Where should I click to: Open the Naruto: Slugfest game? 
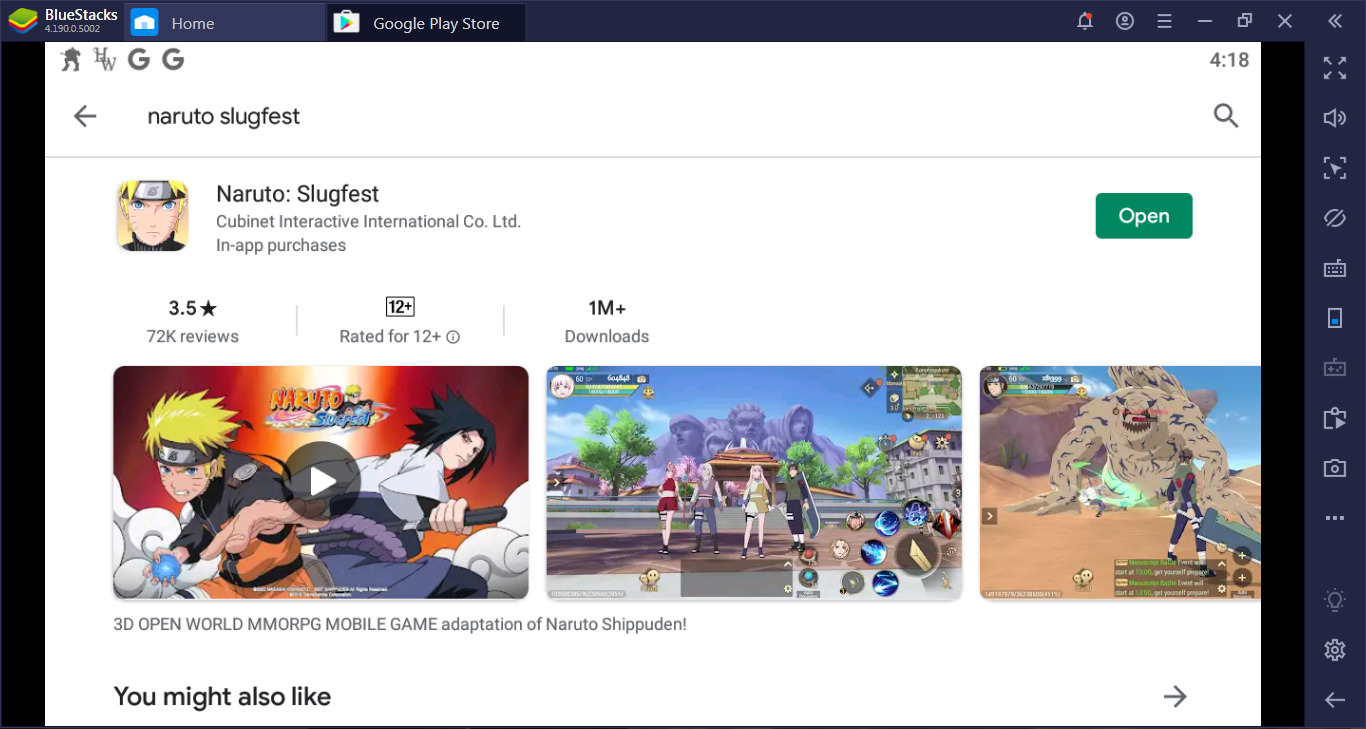click(x=1144, y=216)
